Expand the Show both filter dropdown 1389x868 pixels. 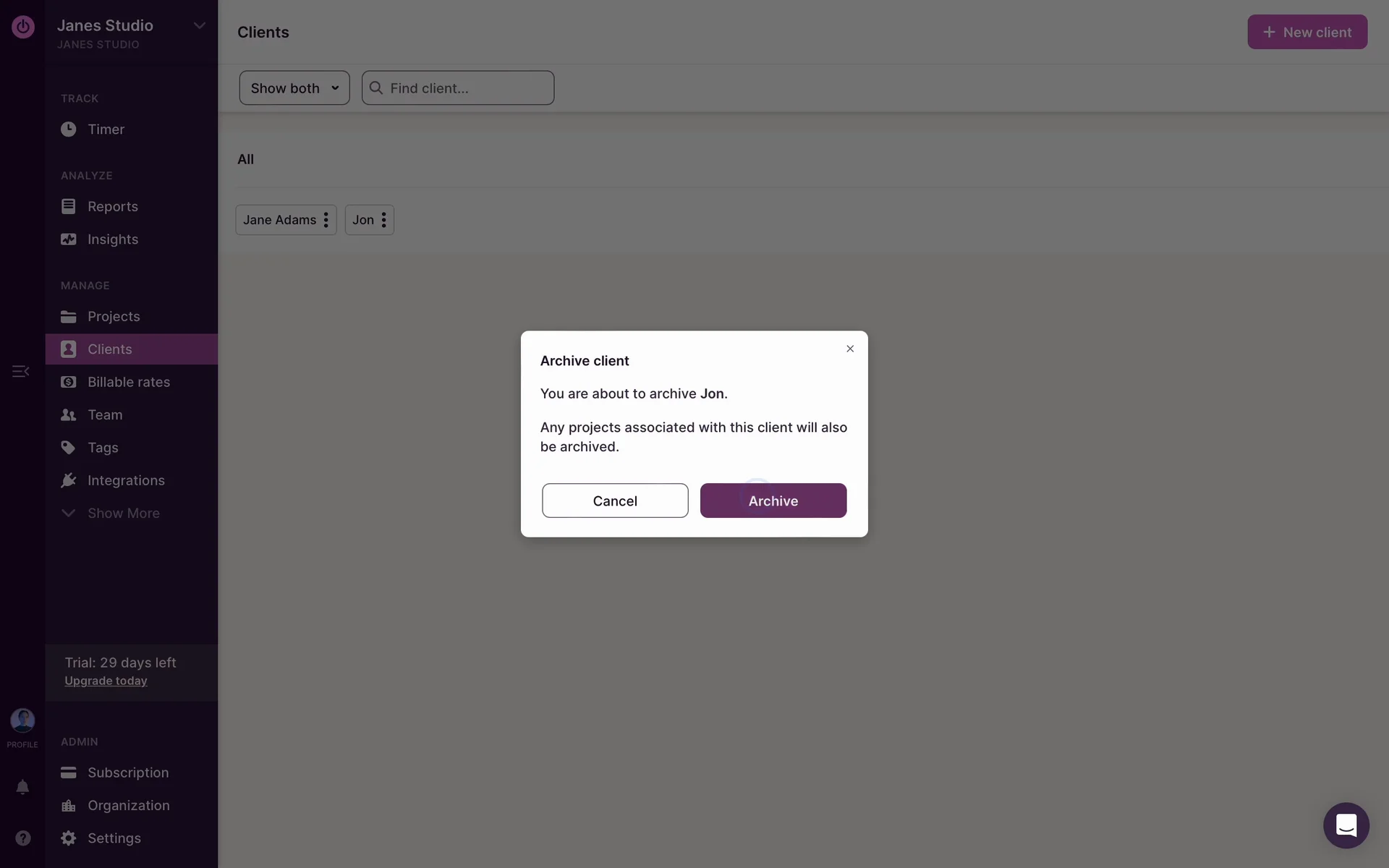click(x=294, y=88)
